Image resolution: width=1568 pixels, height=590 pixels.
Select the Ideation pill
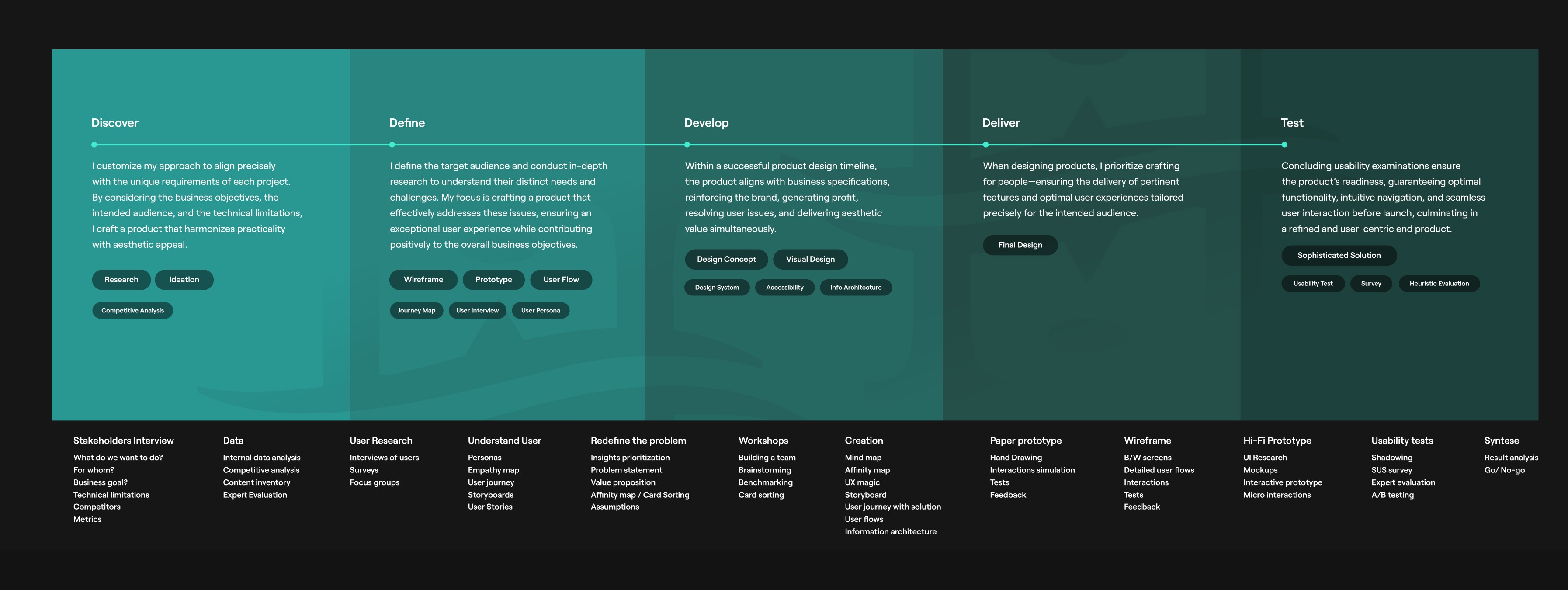click(x=184, y=279)
